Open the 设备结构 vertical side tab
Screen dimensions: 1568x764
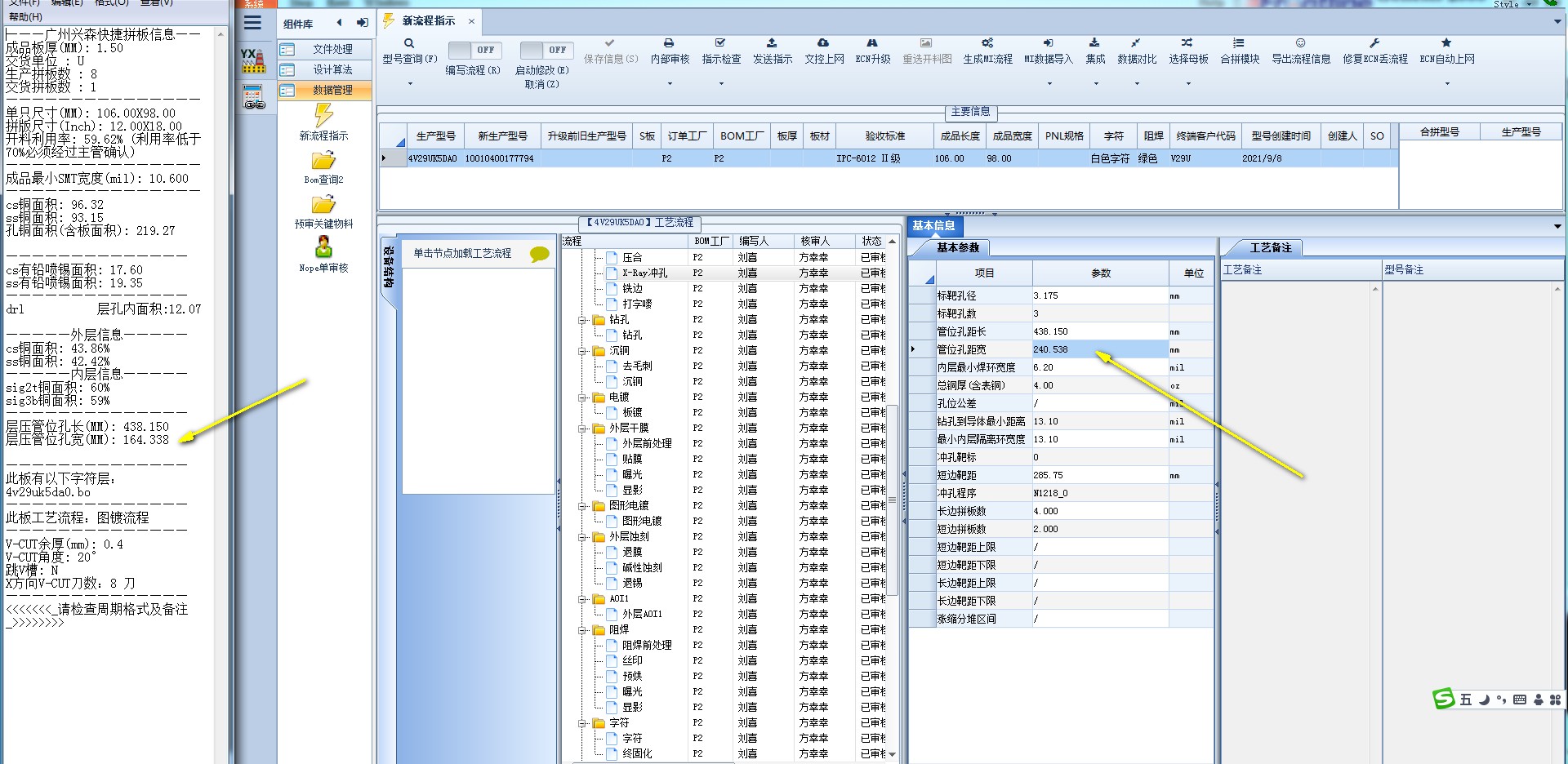click(389, 268)
